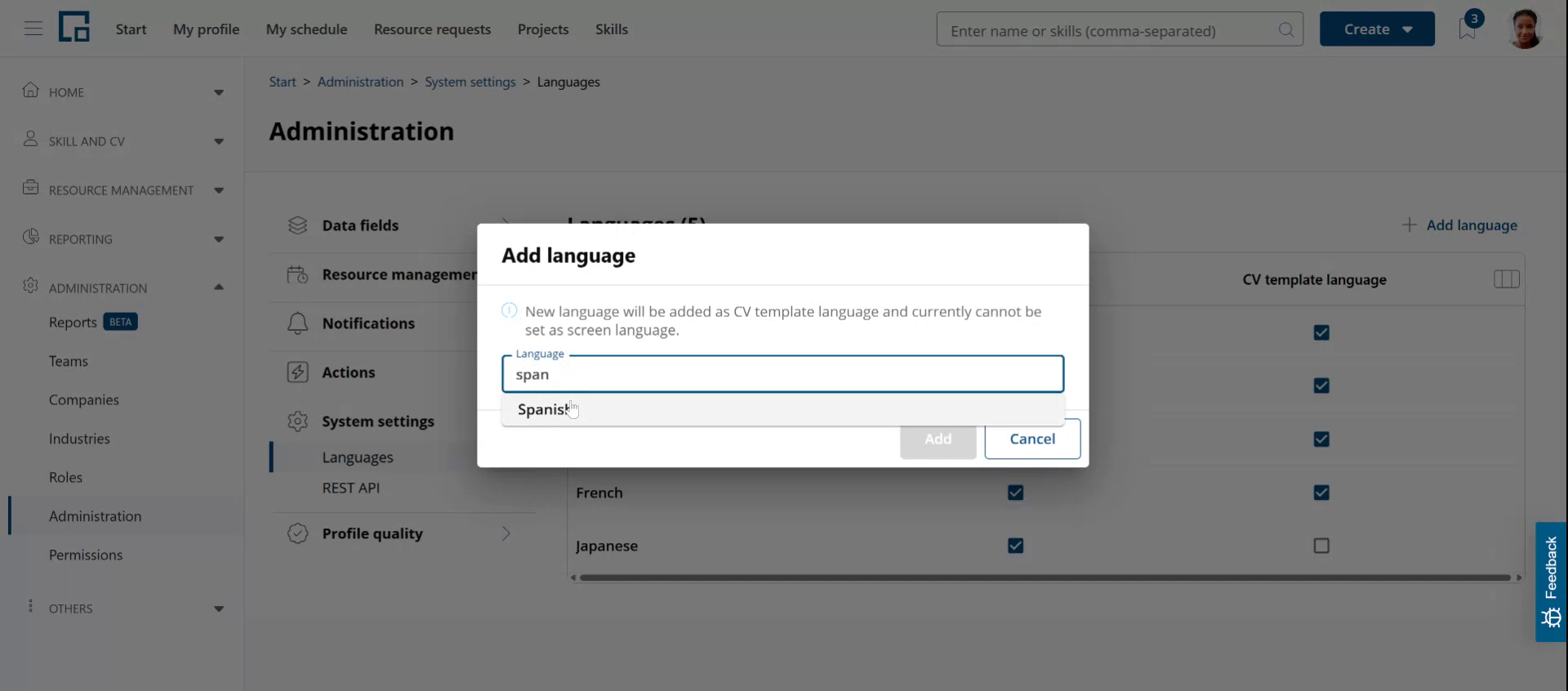Image resolution: width=1568 pixels, height=691 pixels.
Task: Click the Actions lightning icon
Action: click(x=297, y=372)
